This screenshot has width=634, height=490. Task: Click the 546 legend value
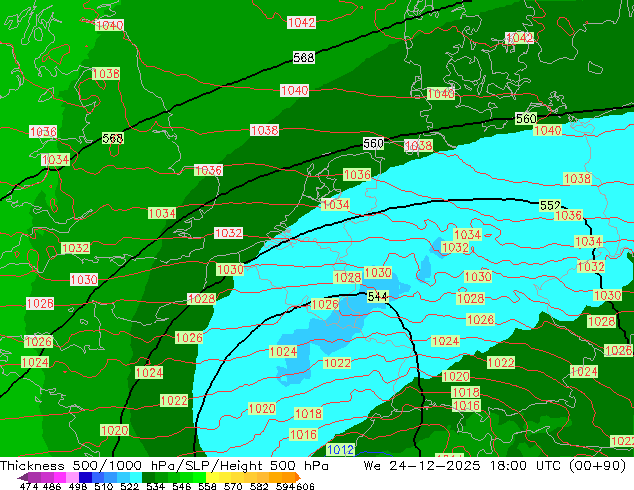(x=181, y=486)
